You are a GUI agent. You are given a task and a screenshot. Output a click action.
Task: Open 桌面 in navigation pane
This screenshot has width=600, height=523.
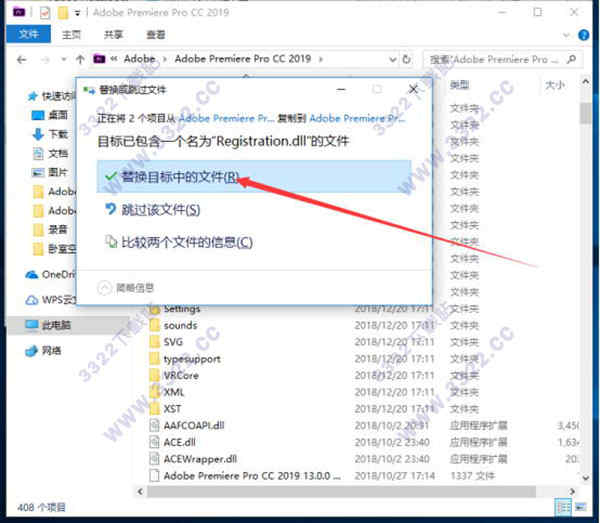(x=50, y=115)
